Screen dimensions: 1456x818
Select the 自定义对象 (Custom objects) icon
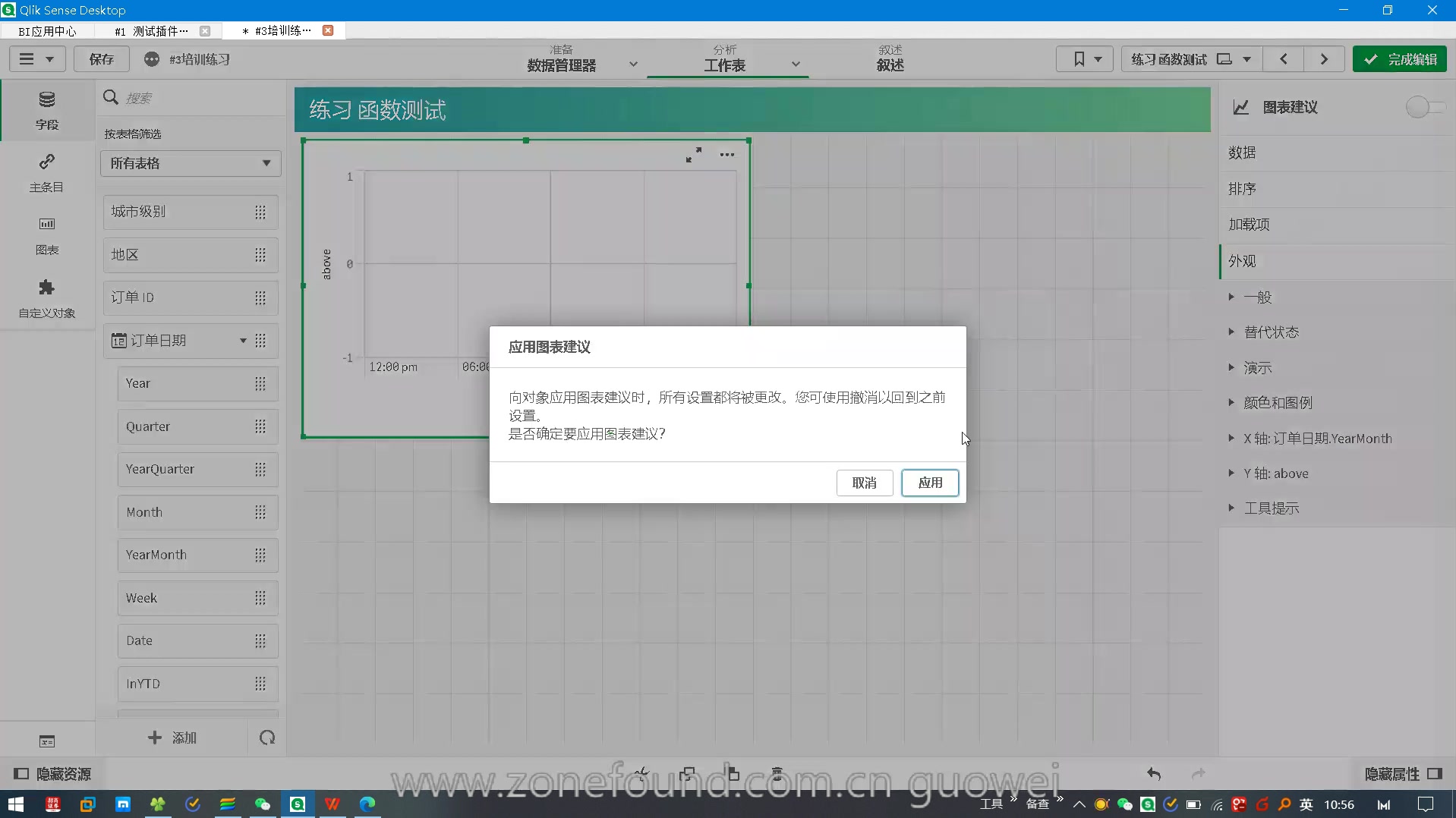click(47, 298)
